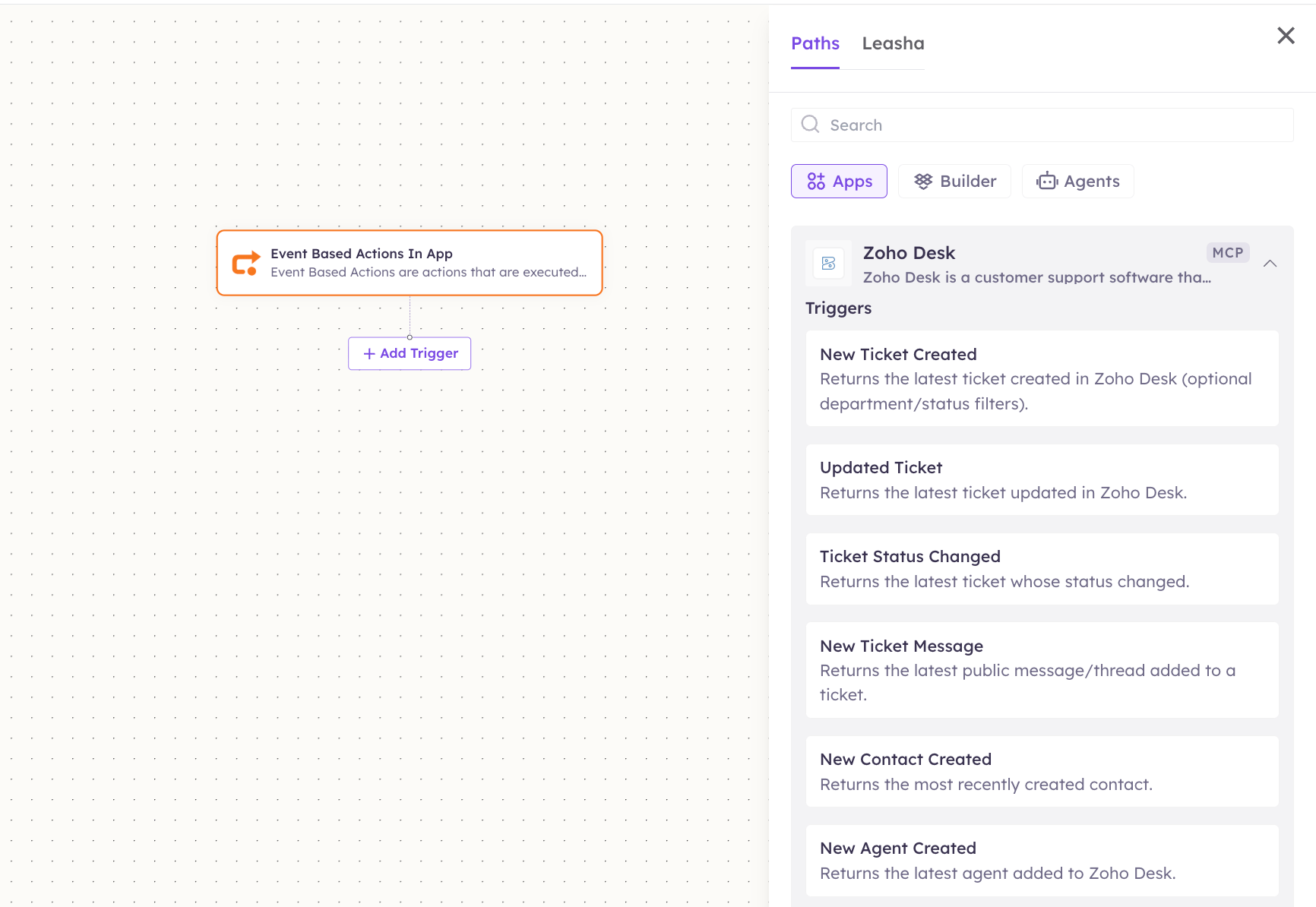
Task: Click the Apps grid icon
Action: tap(816, 182)
